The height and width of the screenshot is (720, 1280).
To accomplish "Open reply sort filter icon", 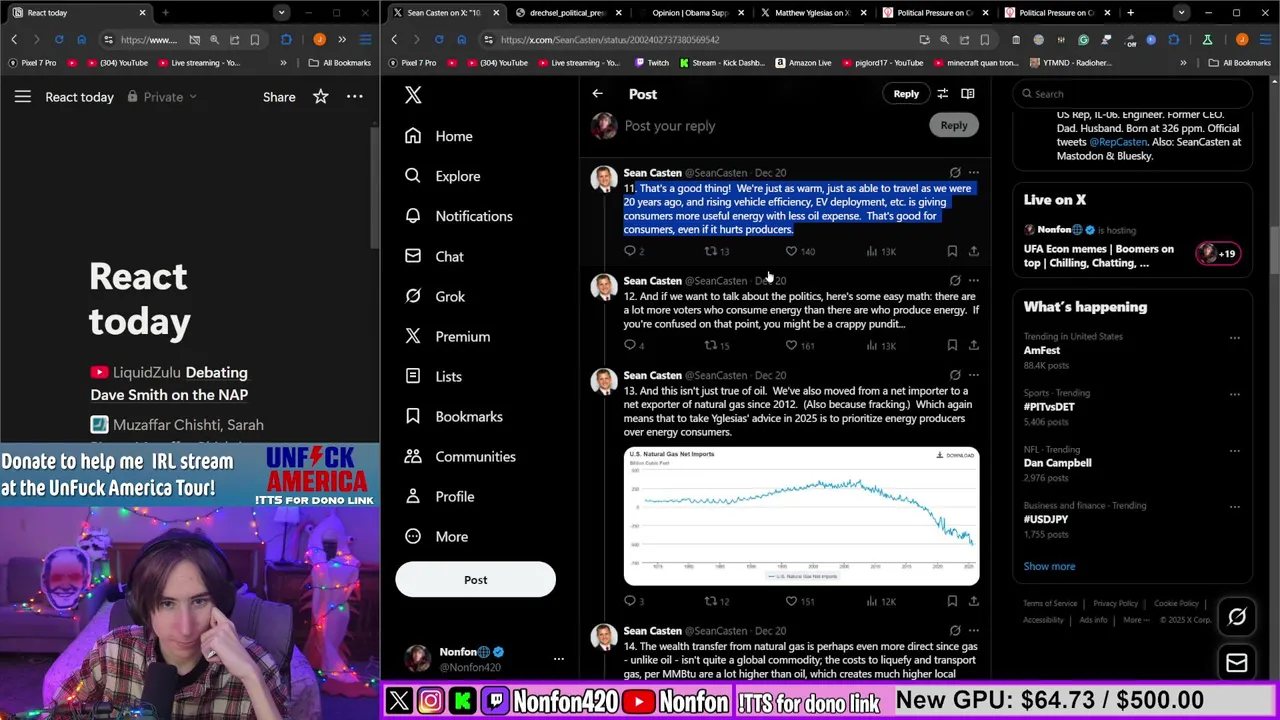I will point(942,94).
